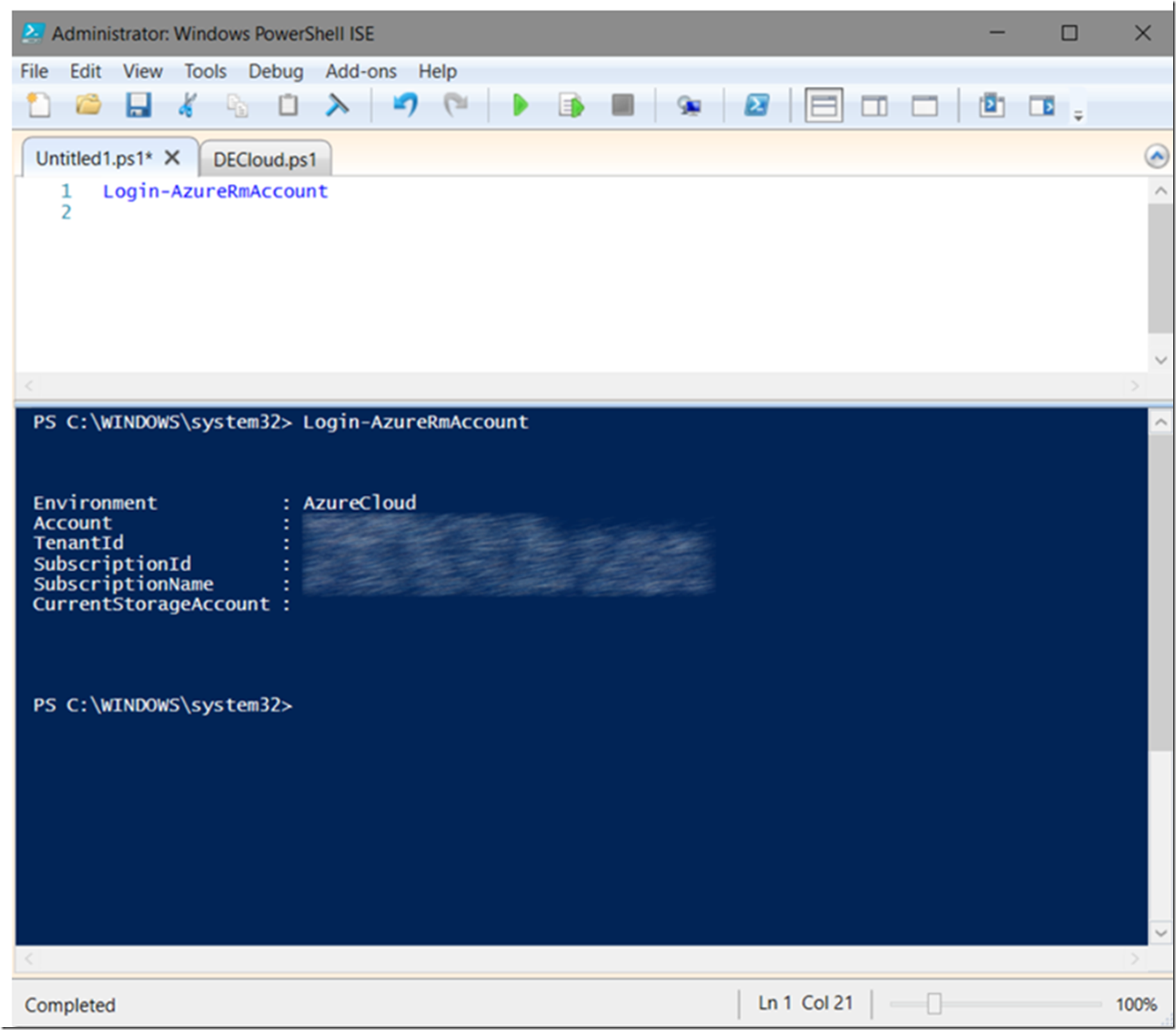Switch to the DECloud.ps1 tab
Screen dimensions: 1176x1030
(x=264, y=160)
